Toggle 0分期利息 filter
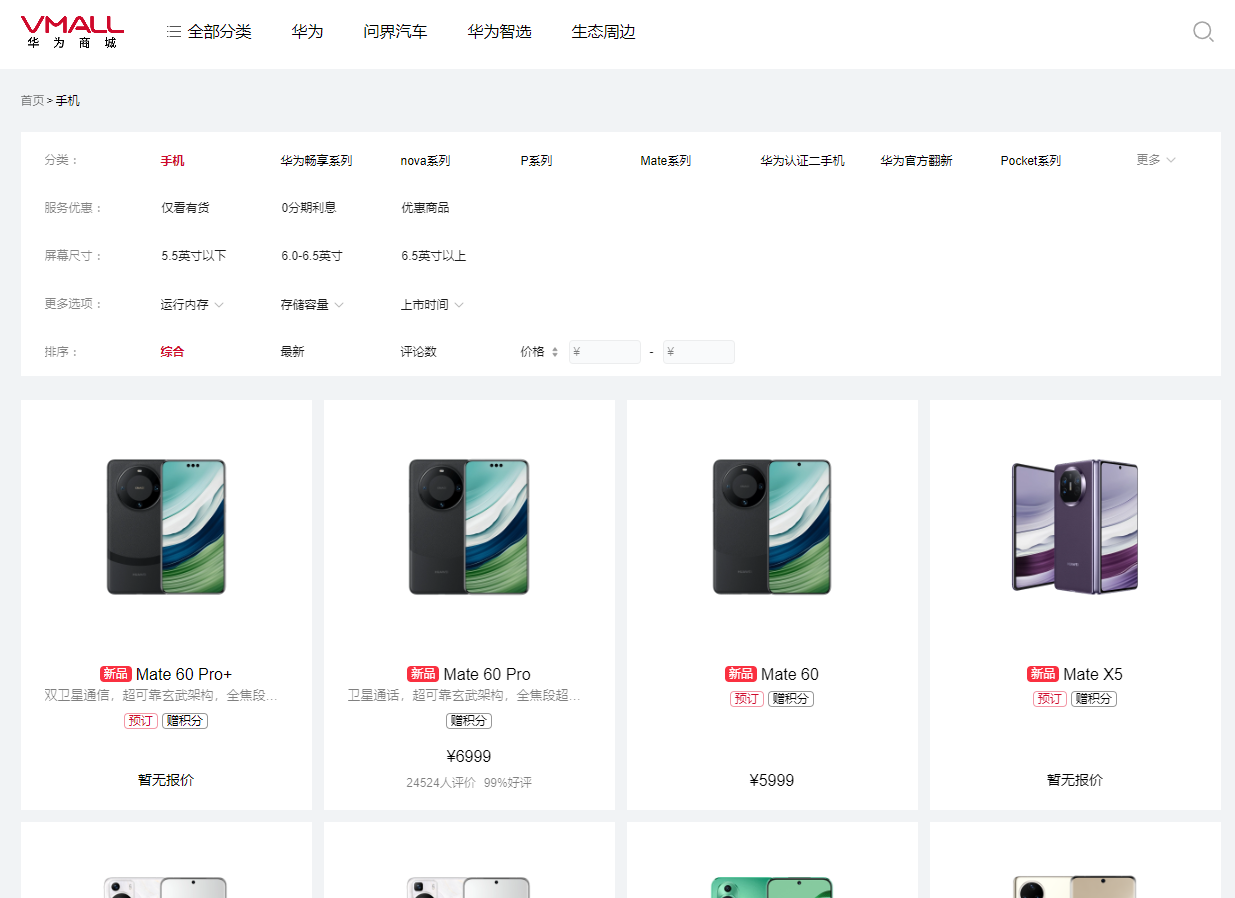 tap(308, 208)
